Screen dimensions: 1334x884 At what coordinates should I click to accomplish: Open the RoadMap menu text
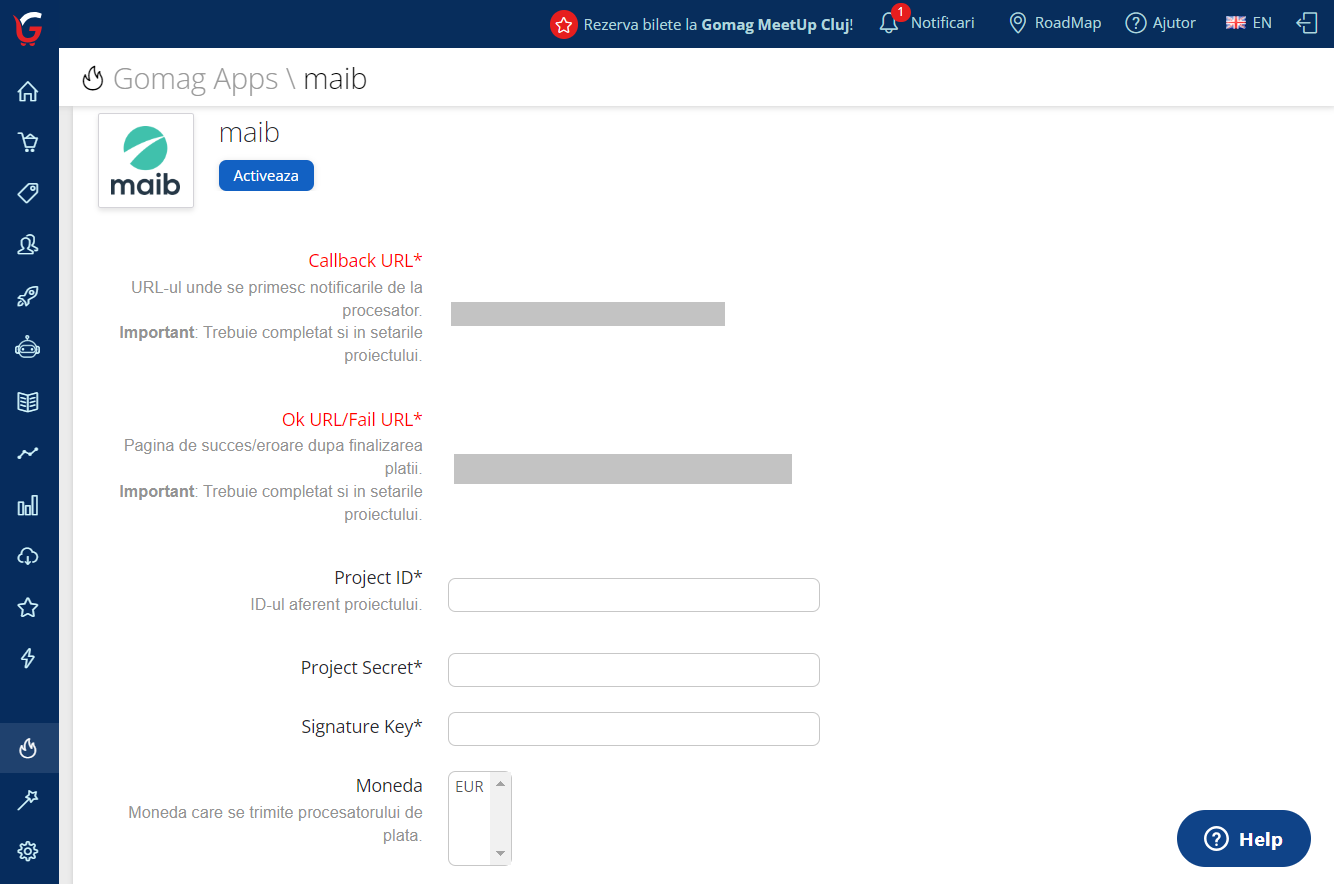click(x=1068, y=23)
